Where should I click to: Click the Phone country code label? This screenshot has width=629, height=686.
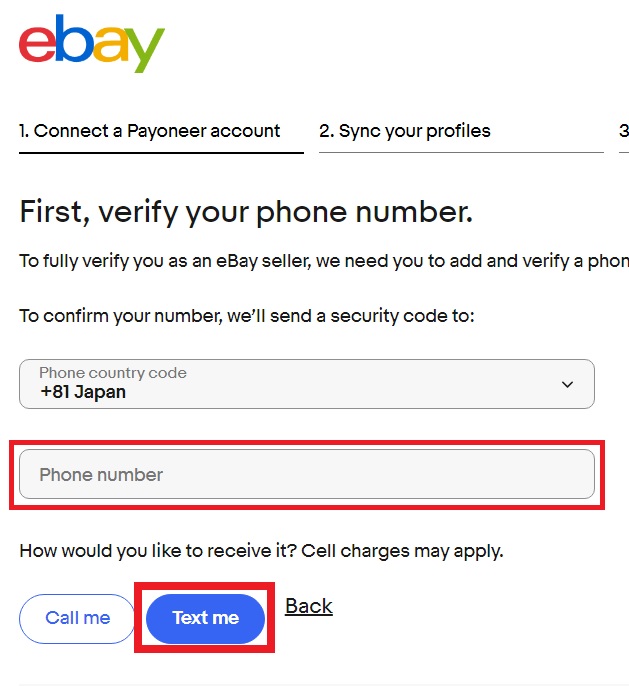pos(113,372)
